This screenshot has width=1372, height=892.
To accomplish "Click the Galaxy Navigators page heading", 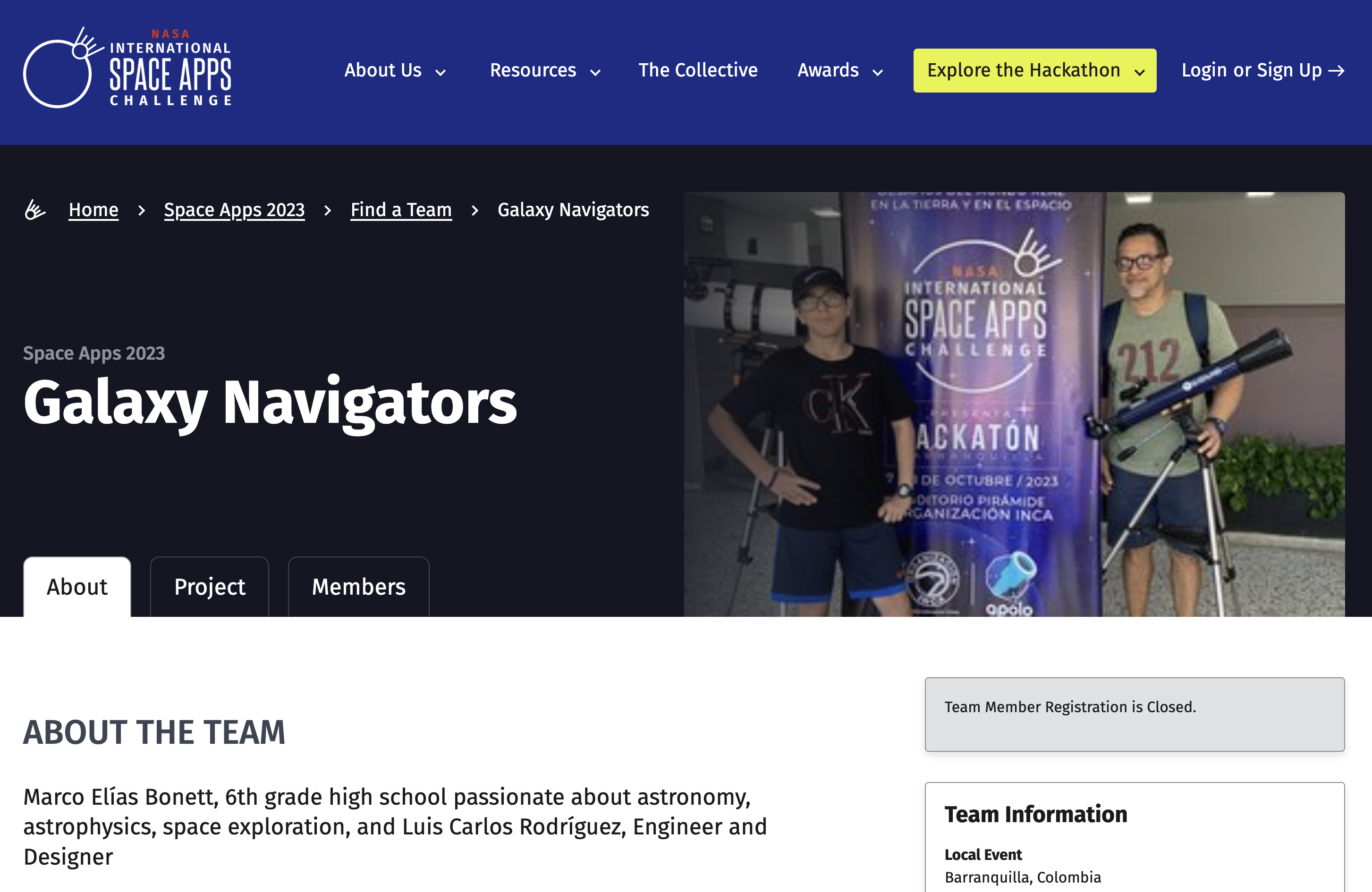I will pyautogui.click(x=270, y=404).
